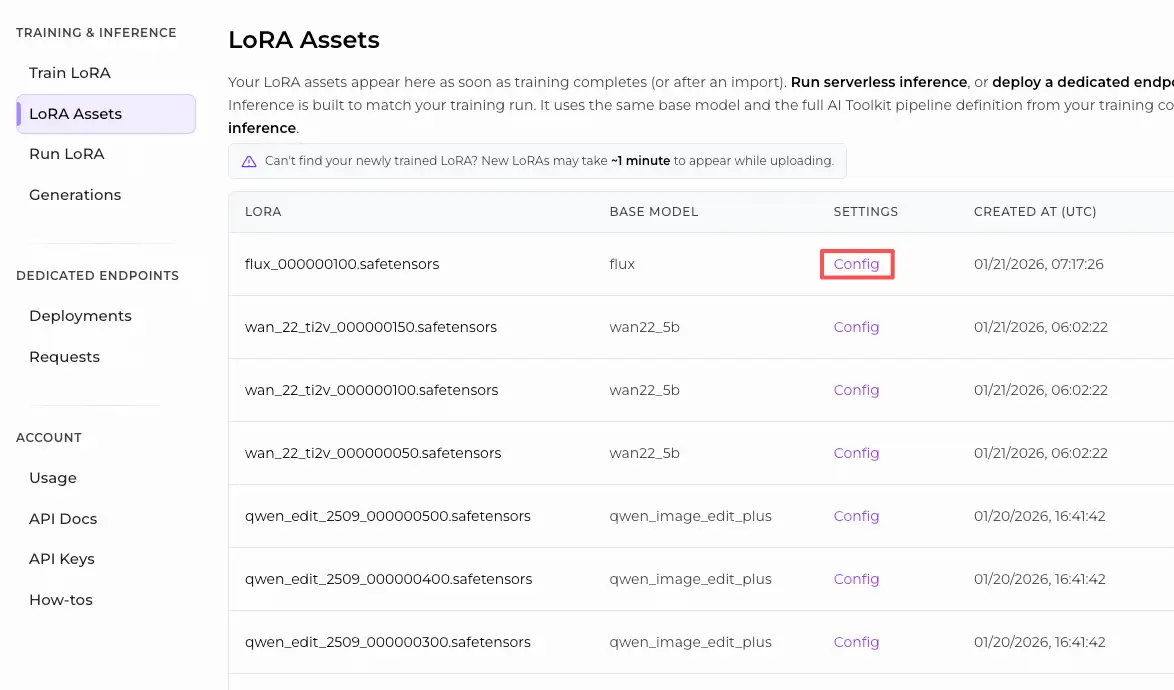The height and width of the screenshot is (690, 1174).
Task: Open the API Docs
Action: (x=62, y=518)
